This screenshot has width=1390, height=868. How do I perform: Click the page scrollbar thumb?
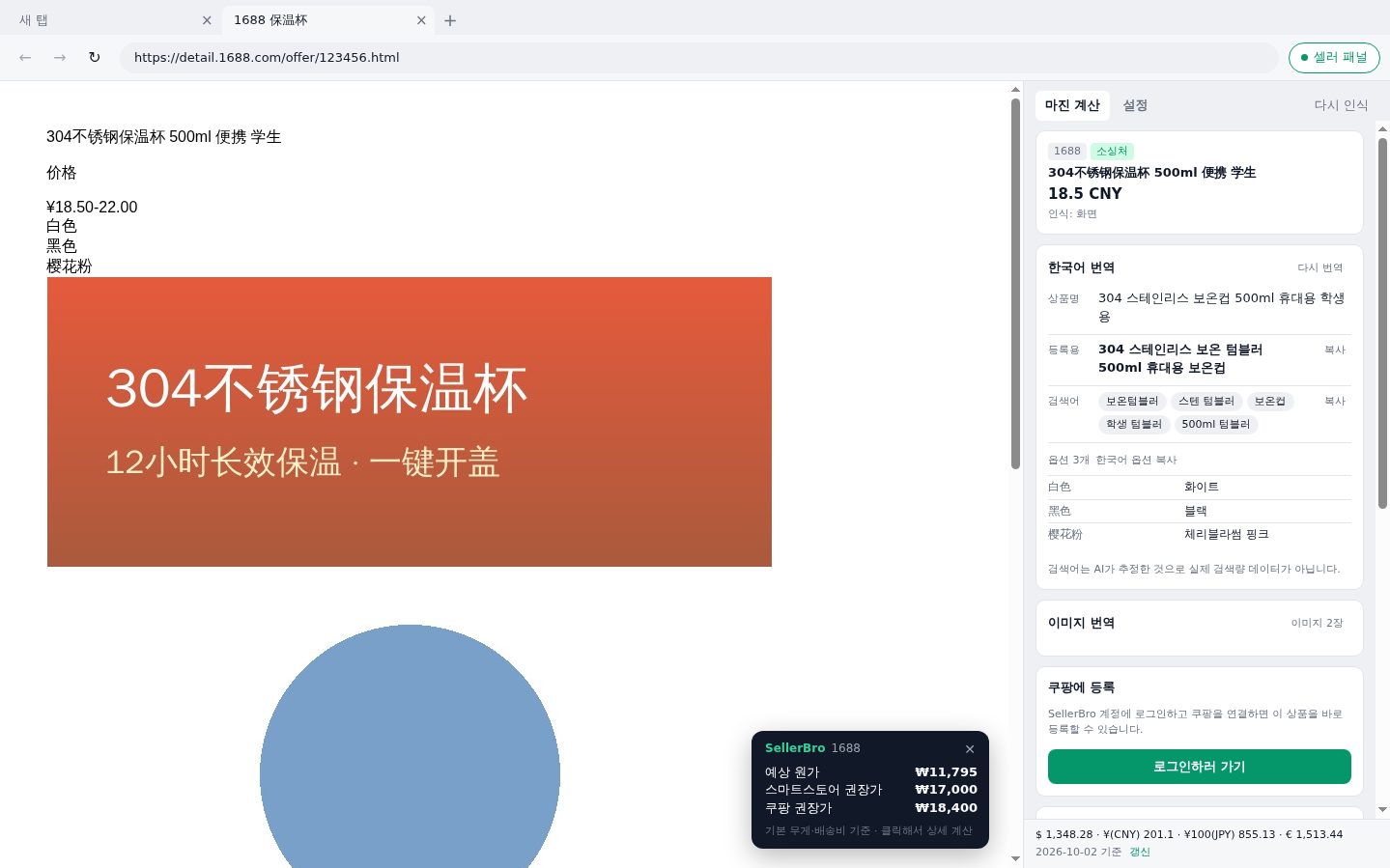tap(1015, 284)
